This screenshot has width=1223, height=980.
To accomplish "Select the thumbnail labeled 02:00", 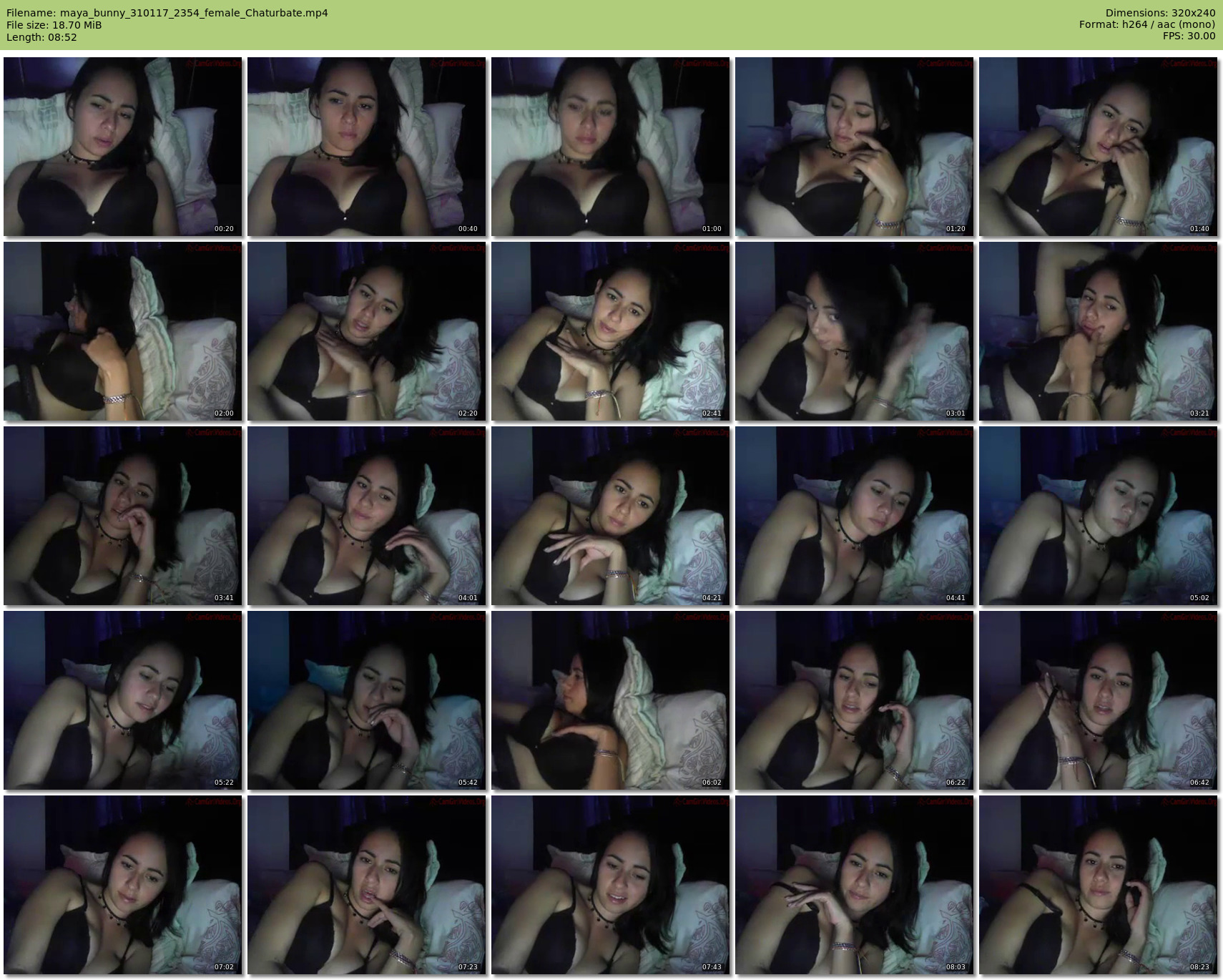I will coord(123,331).
